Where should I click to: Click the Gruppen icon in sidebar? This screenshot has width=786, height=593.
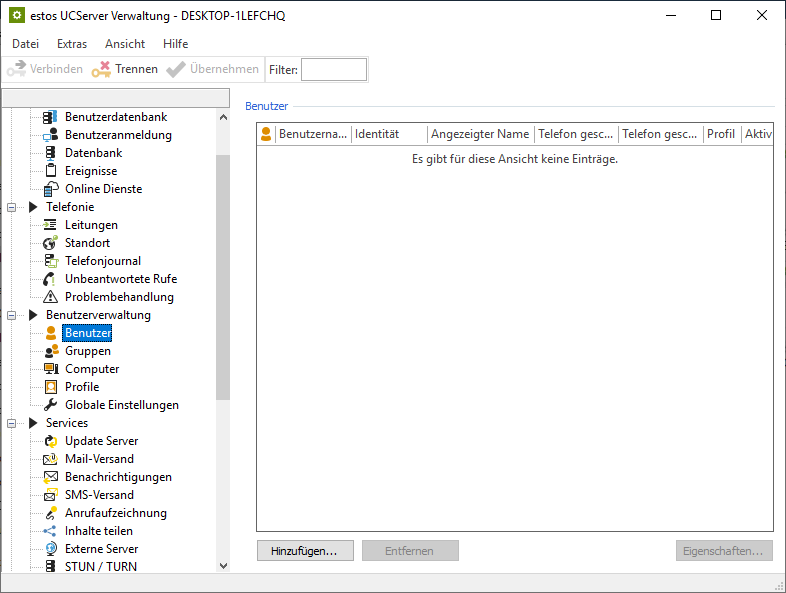click(x=51, y=351)
